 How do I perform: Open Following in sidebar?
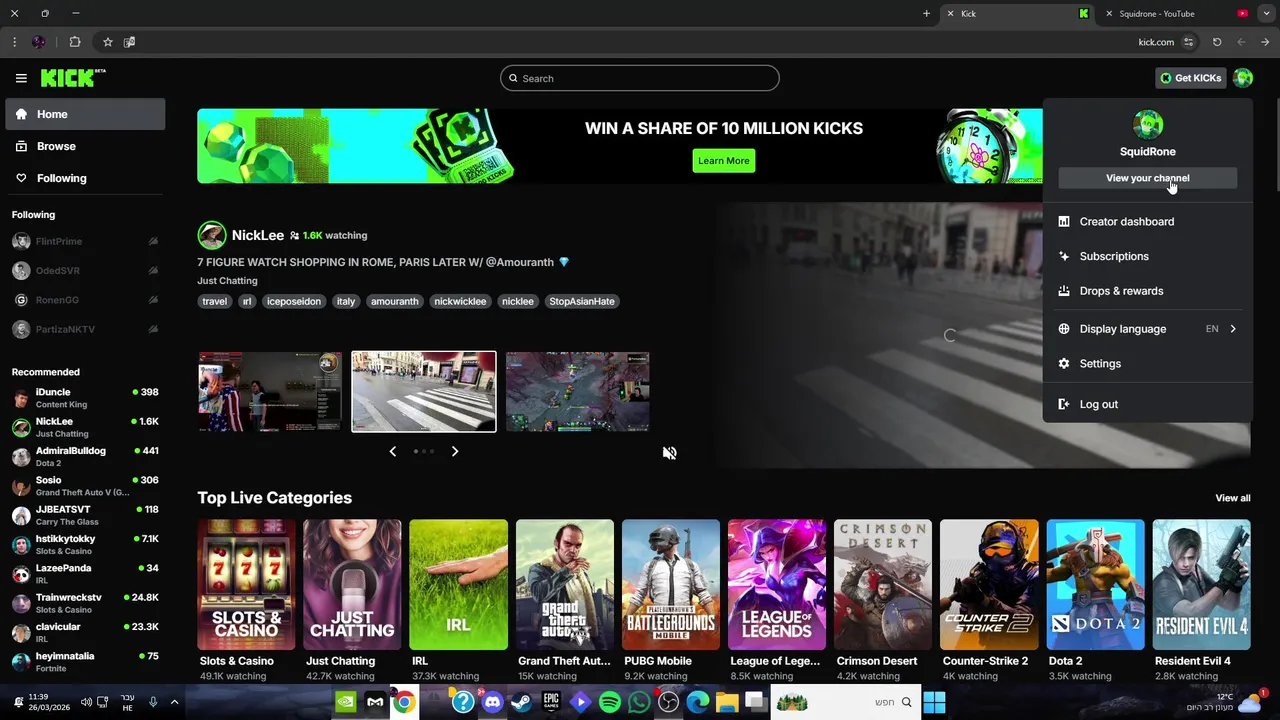click(x=85, y=178)
